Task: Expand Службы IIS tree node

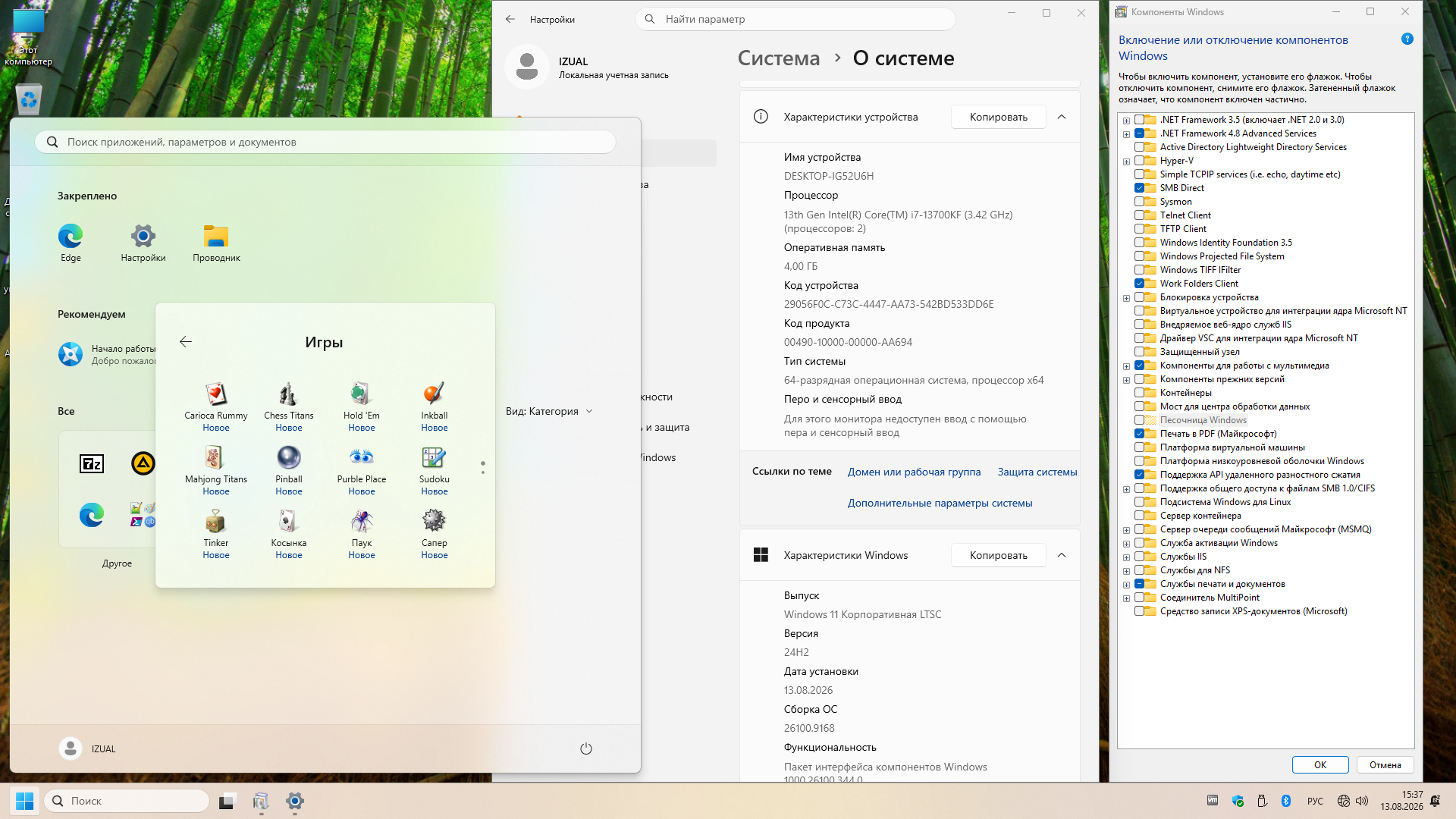Action: tap(1127, 557)
